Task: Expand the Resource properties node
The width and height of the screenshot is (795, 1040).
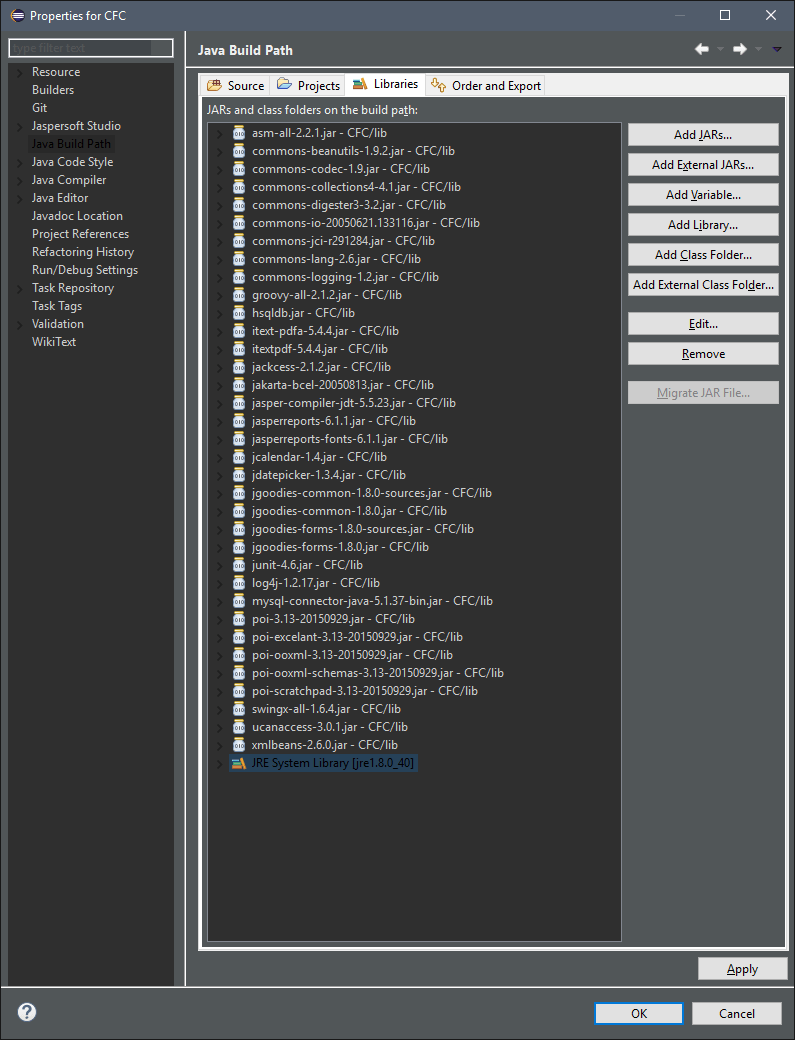Action: 19,72
